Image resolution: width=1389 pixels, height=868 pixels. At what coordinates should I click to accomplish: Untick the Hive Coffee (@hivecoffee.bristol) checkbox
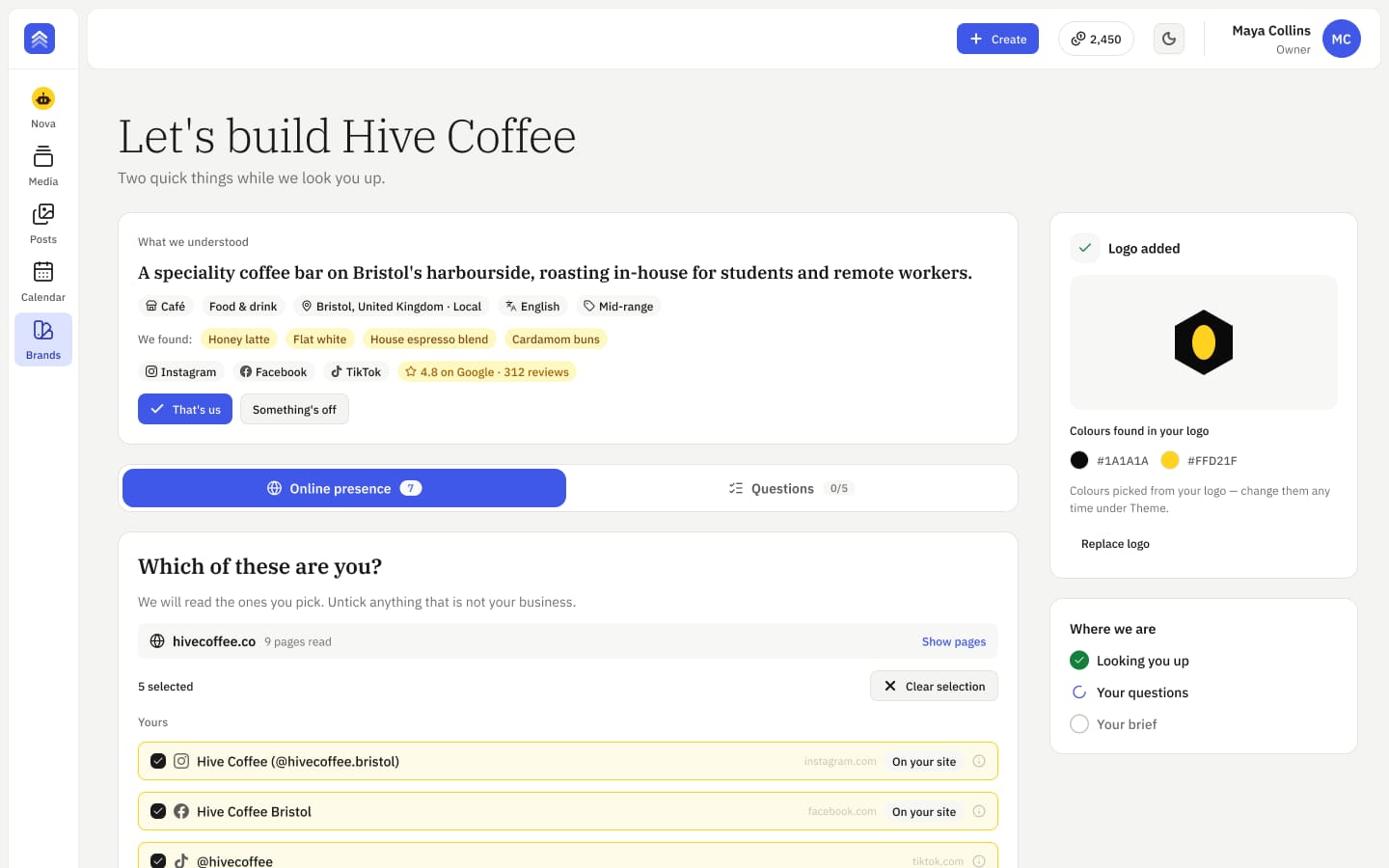(158, 761)
